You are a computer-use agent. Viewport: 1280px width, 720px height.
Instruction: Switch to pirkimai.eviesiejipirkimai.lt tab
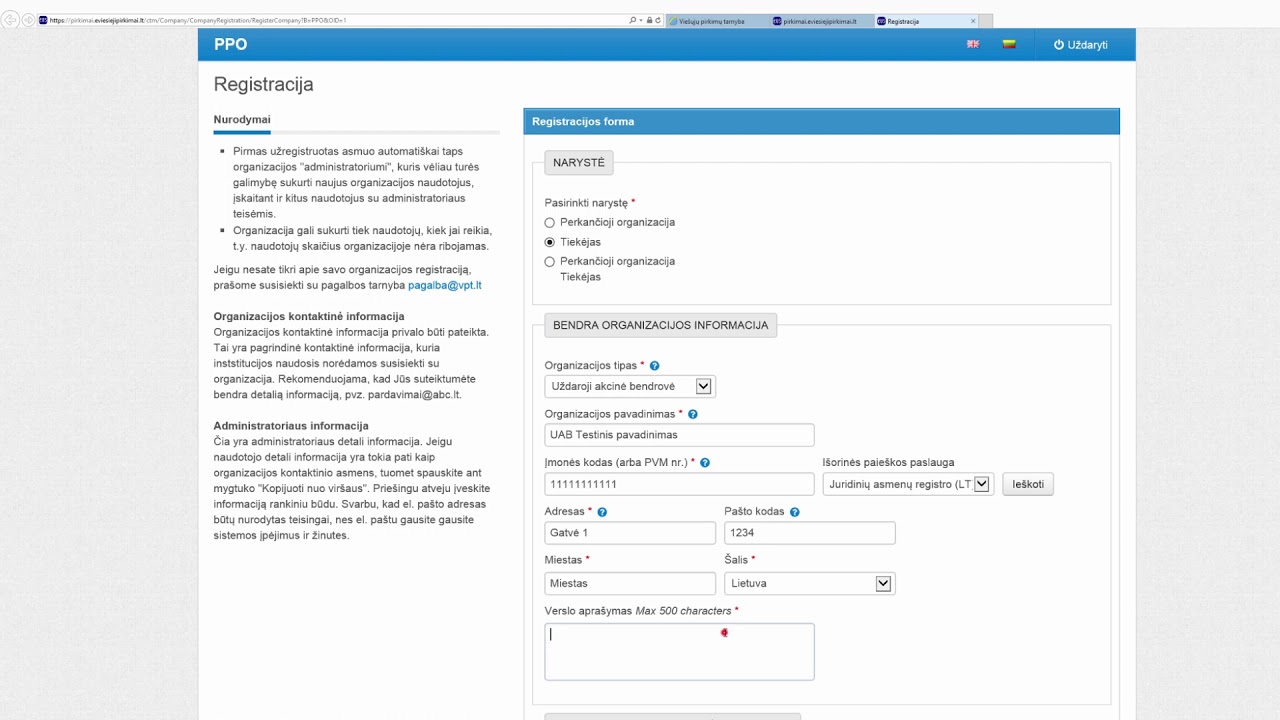pyautogui.click(x=821, y=21)
